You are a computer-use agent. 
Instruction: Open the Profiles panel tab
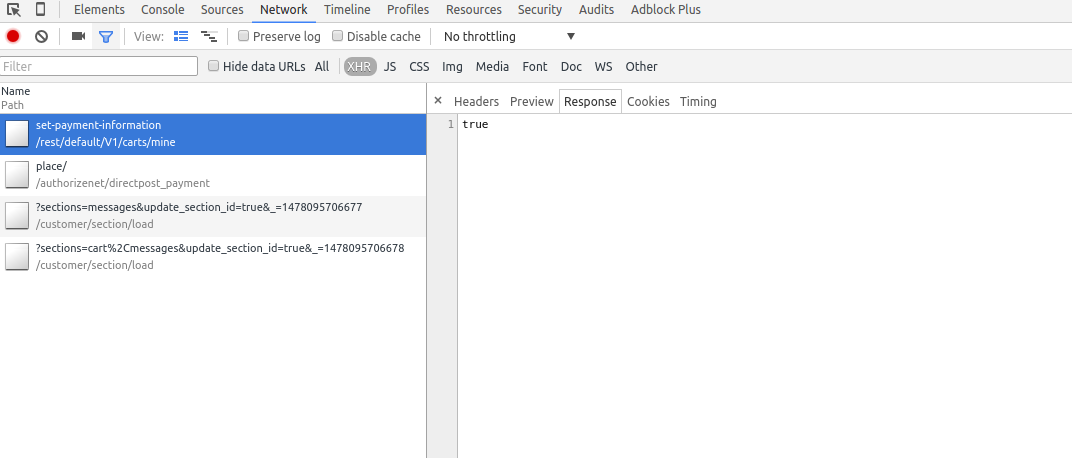pyautogui.click(x=408, y=10)
